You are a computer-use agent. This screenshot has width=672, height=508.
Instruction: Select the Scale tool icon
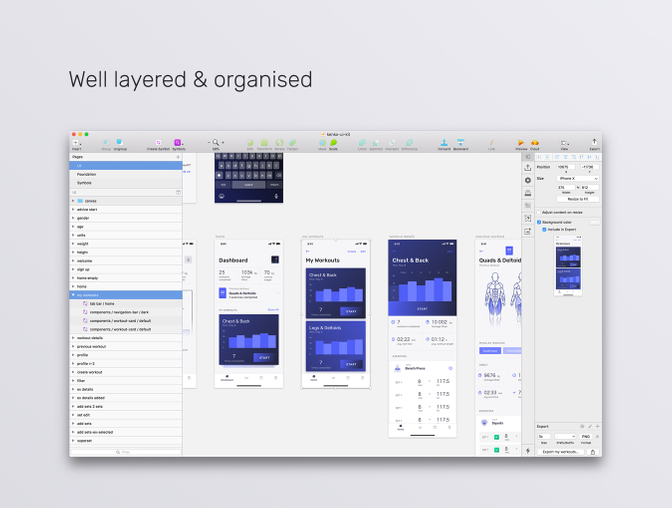[333, 143]
